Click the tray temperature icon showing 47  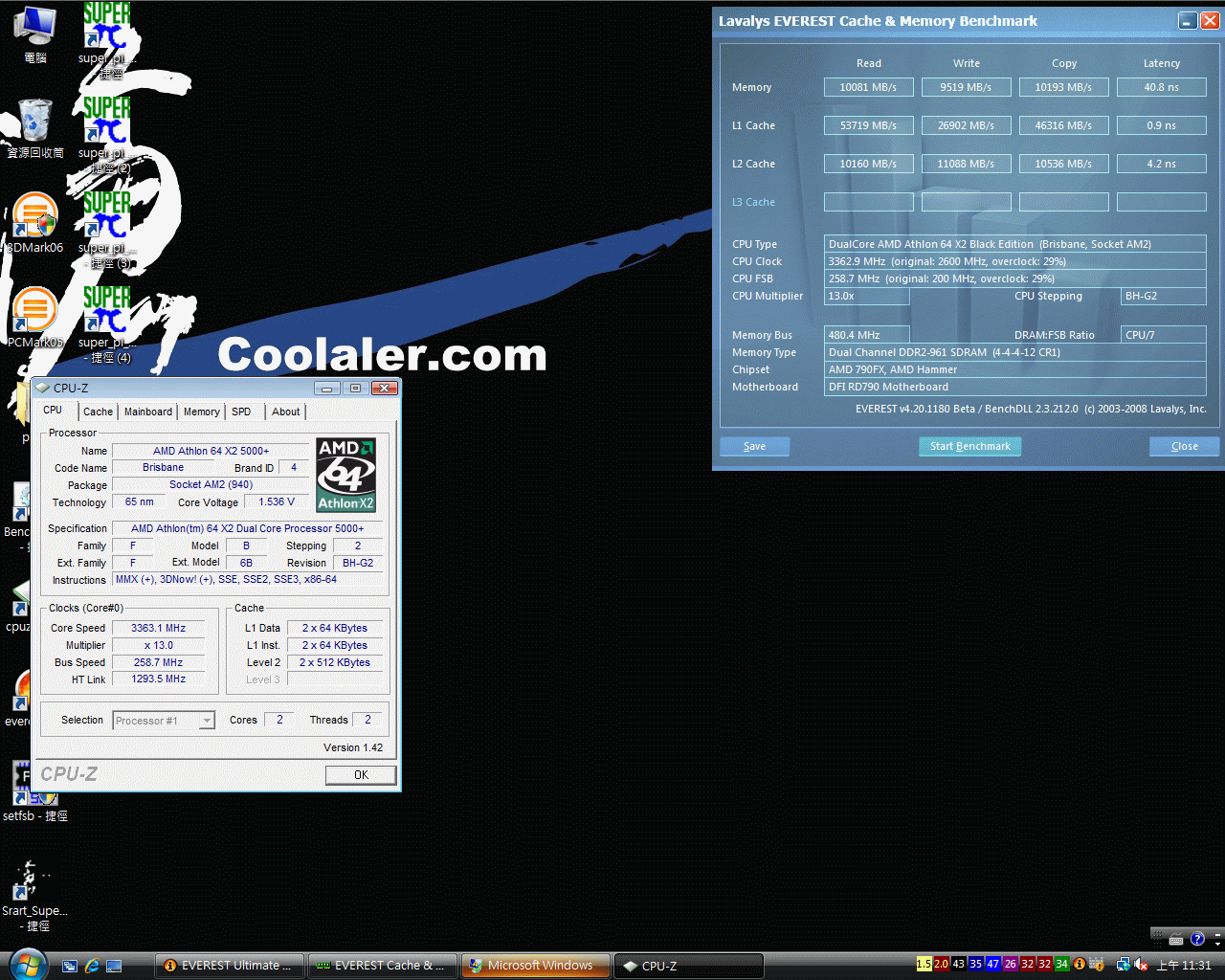pos(992,964)
